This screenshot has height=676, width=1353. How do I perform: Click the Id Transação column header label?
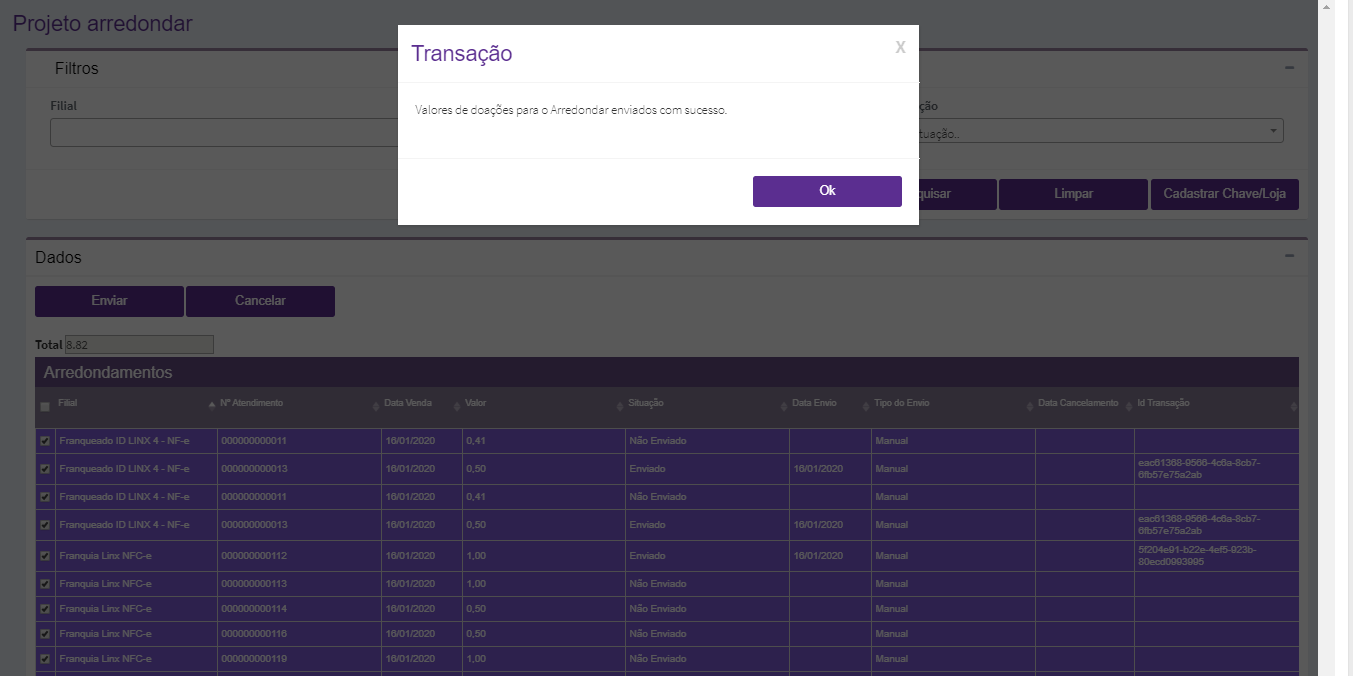1164,403
